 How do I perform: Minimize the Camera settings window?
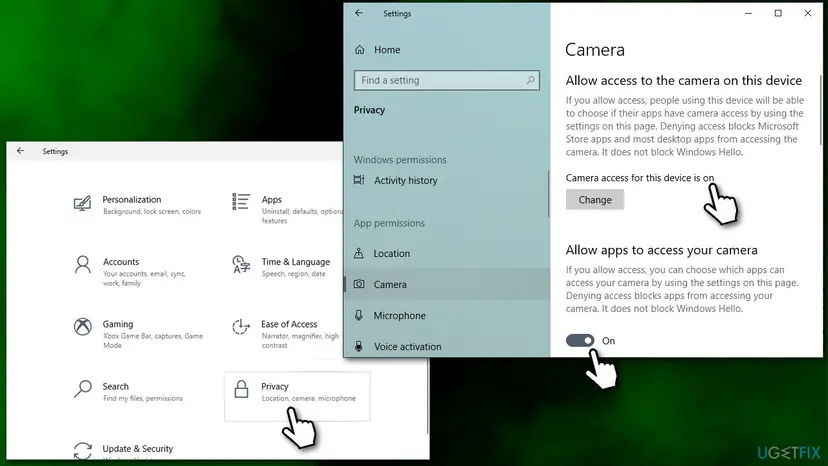tap(748, 13)
